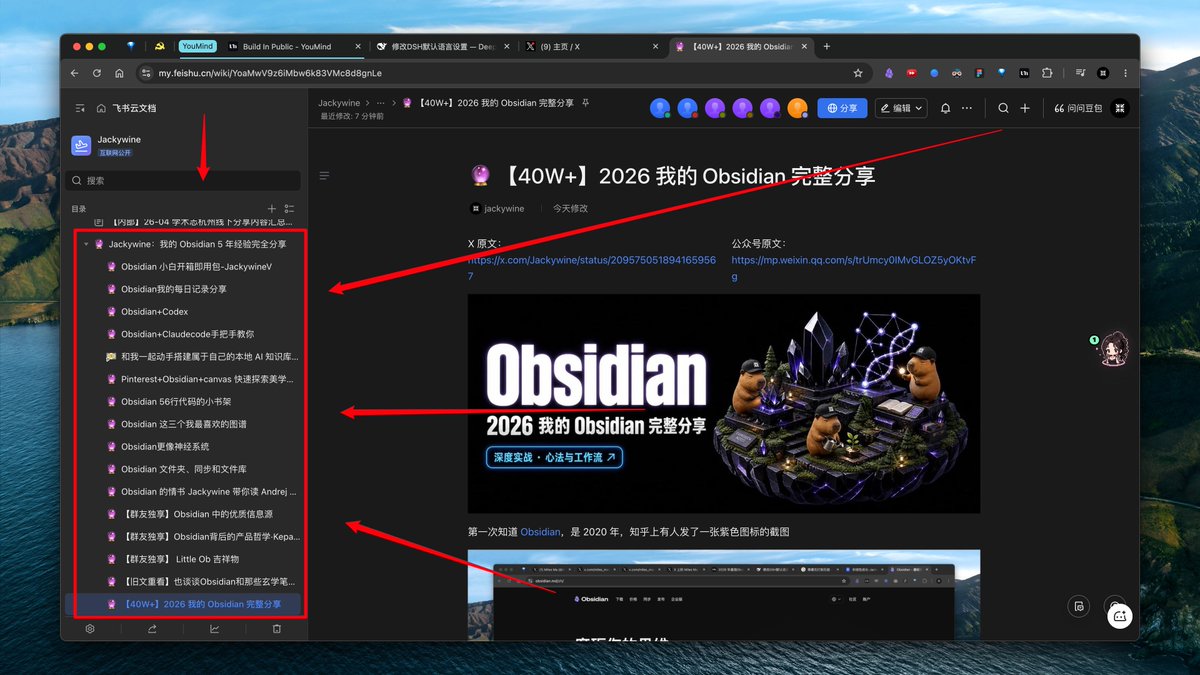Switch to the '修改DSH默认语言设置' tab

click(441, 46)
